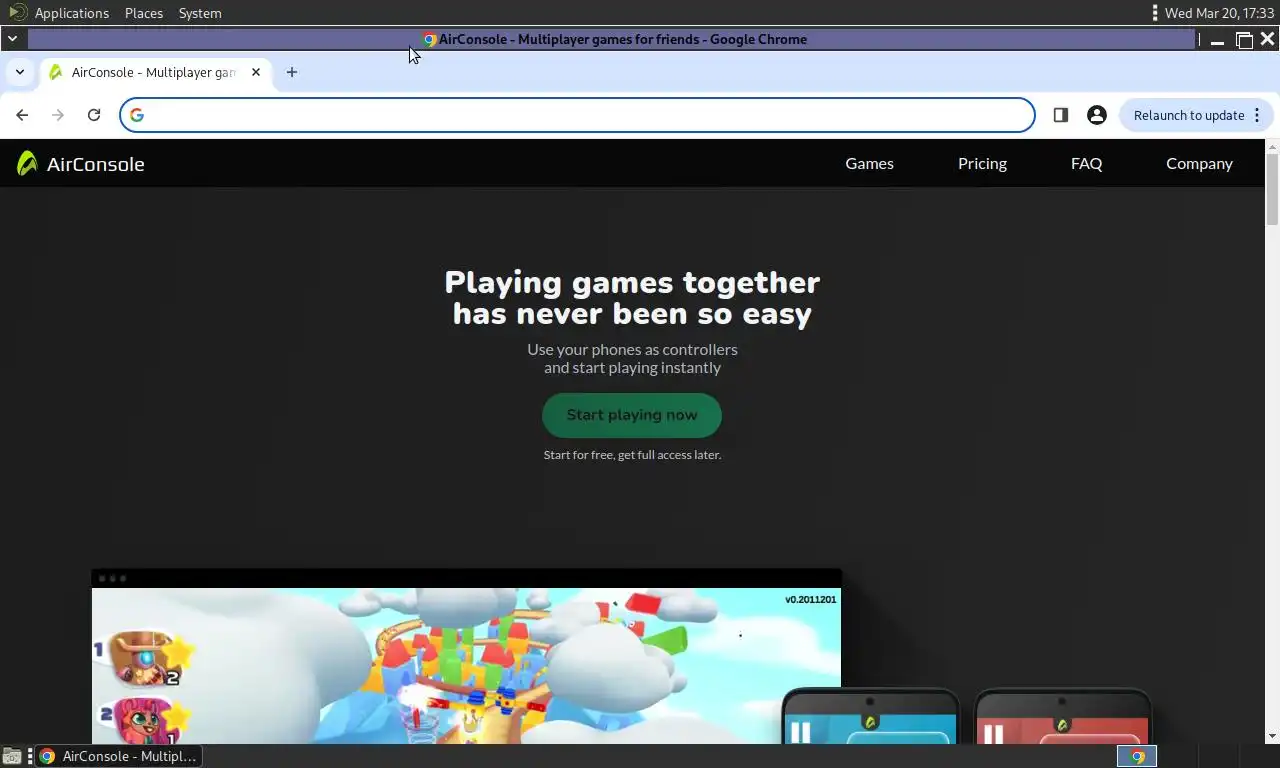Open a new tab with plus icon

pos(292,72)
